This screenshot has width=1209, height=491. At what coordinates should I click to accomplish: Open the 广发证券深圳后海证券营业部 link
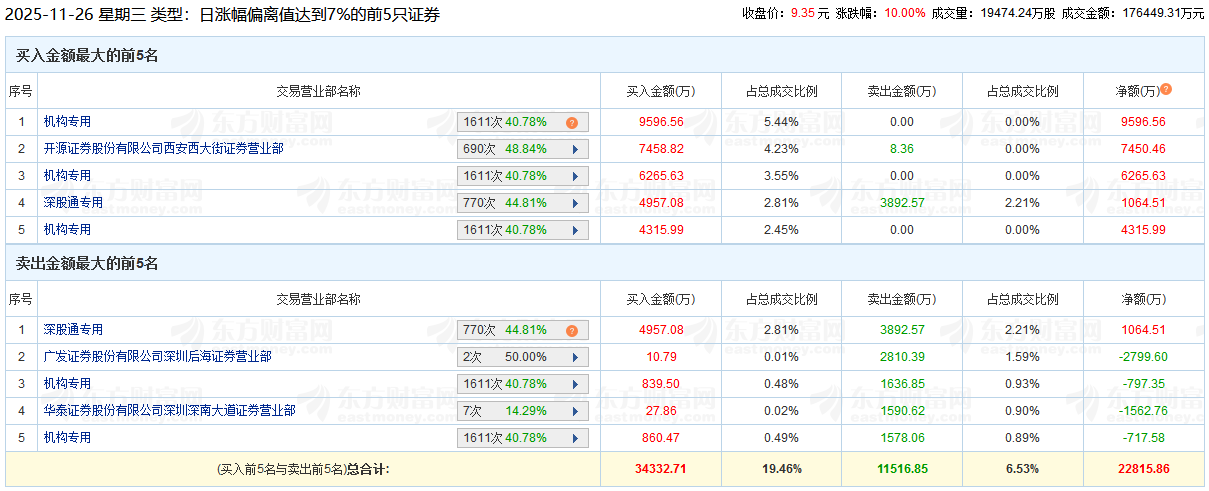157,357
